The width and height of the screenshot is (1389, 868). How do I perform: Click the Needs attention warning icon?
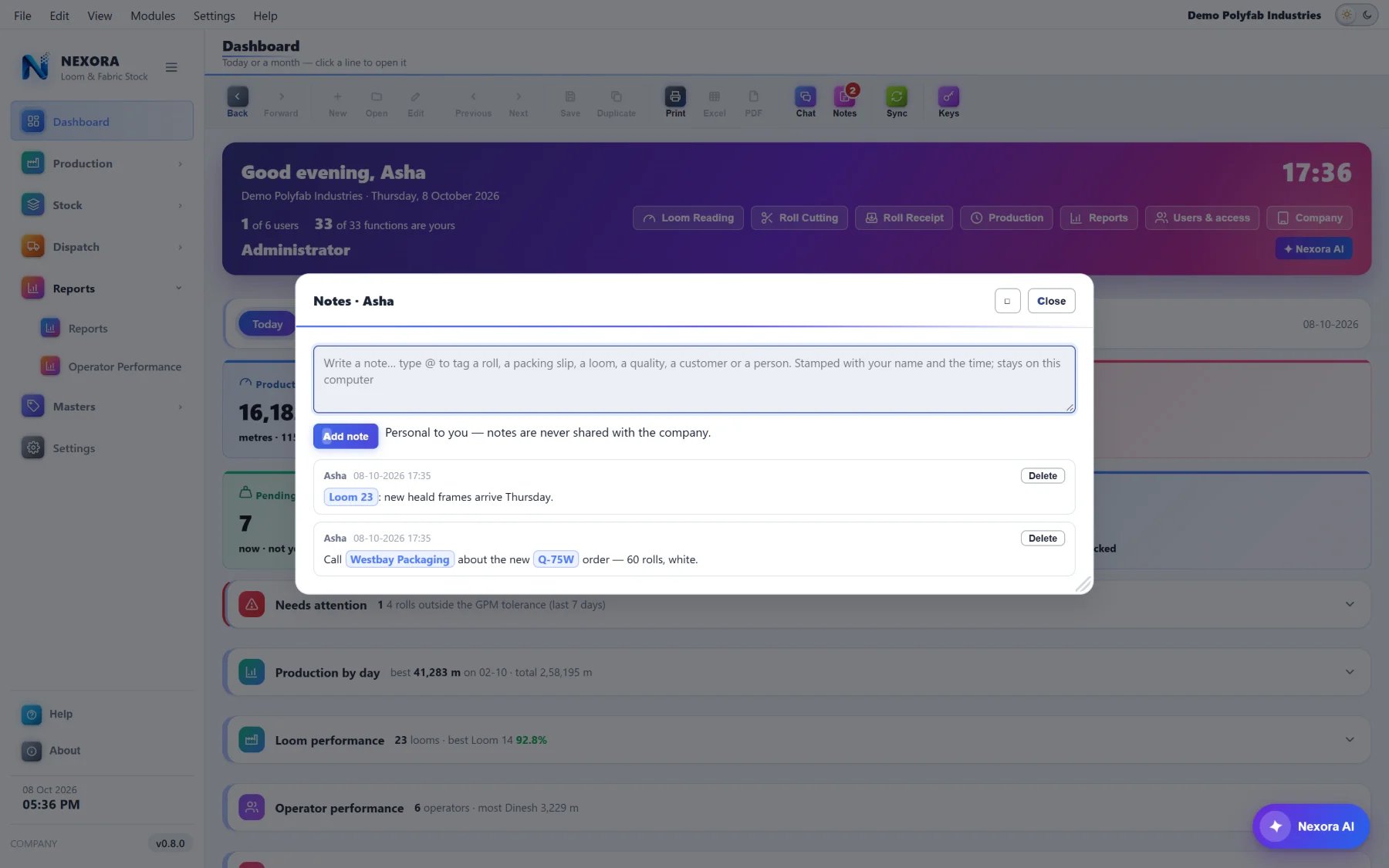click(252, 605)
